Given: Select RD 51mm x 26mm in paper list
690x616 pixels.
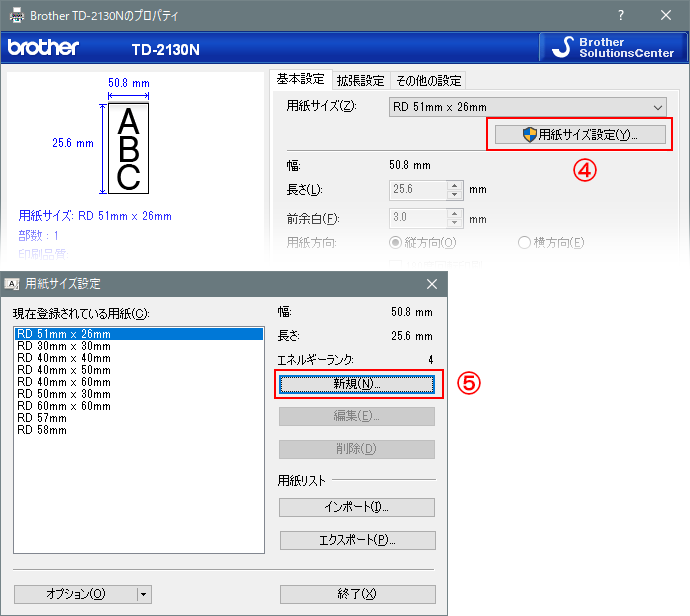Looking at the screenshot, I should click(139, 334).
